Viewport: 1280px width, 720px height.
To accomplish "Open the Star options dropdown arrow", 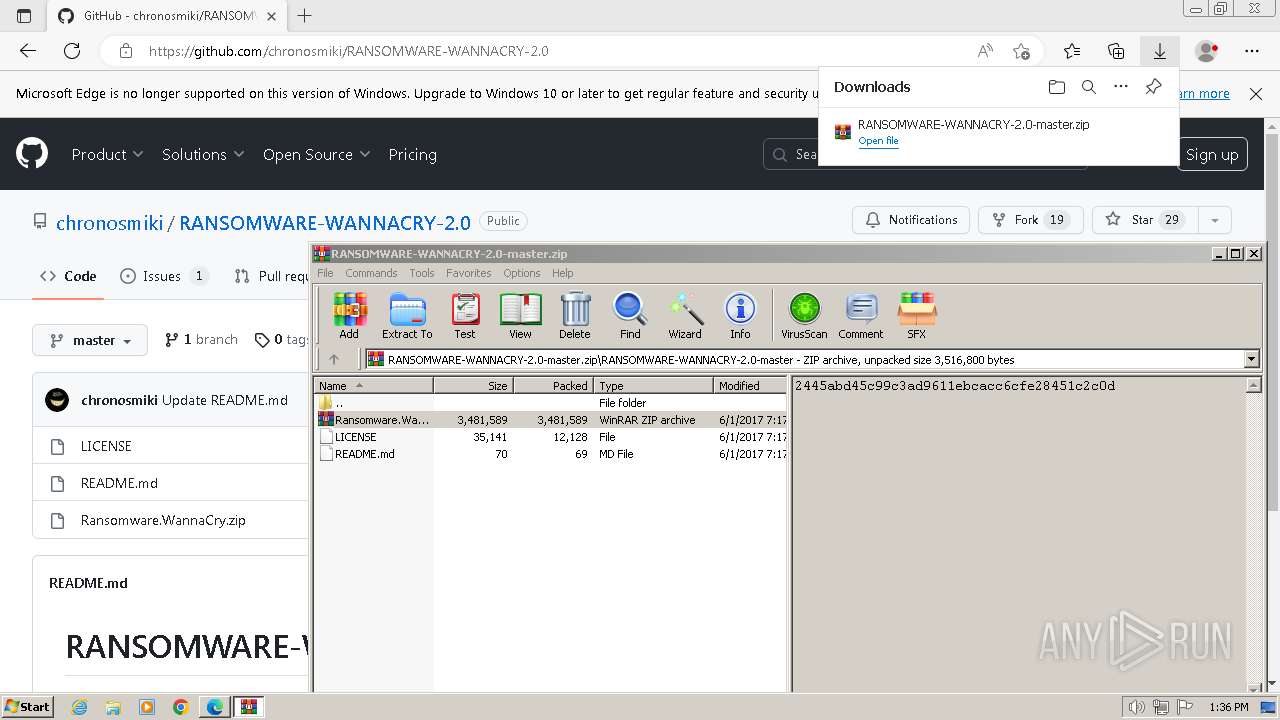I will 1214,220.
